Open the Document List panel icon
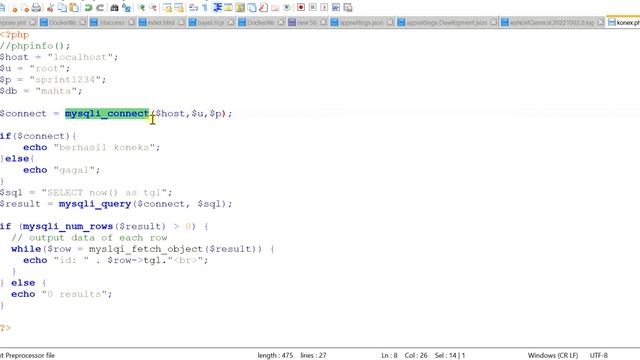Screen dimensions: 640x360 click(x=252, y=8)
